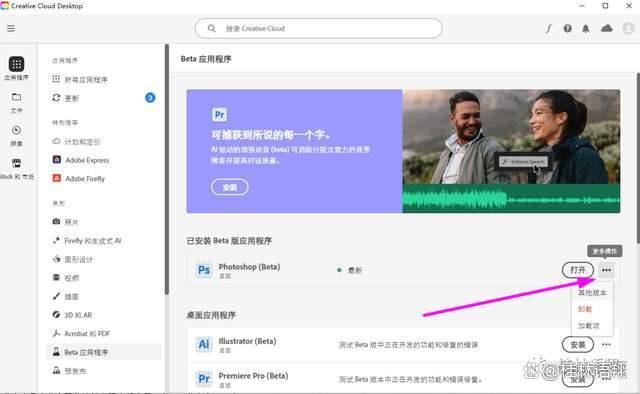Viewport: 640px width, 394px height.
Task: Select the 3D 和 AR category
Action: [72, 315]
